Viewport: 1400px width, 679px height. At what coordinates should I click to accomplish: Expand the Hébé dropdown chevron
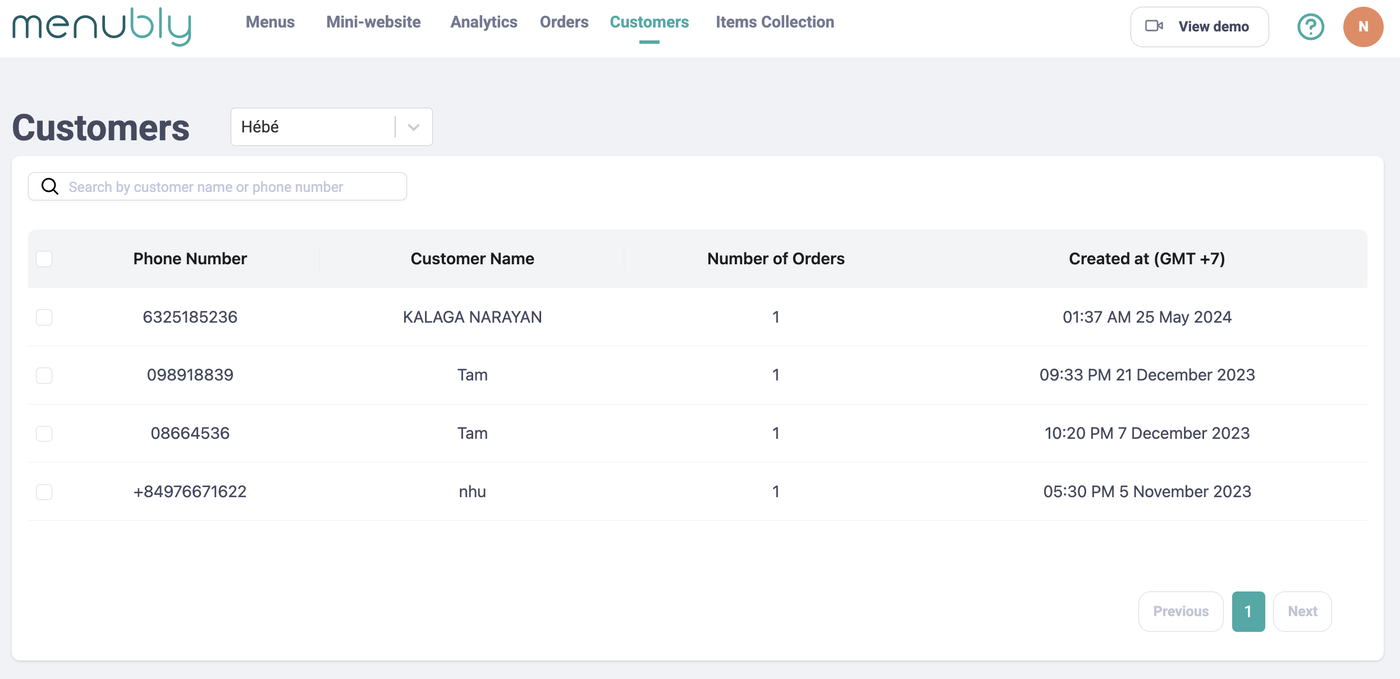414,127
